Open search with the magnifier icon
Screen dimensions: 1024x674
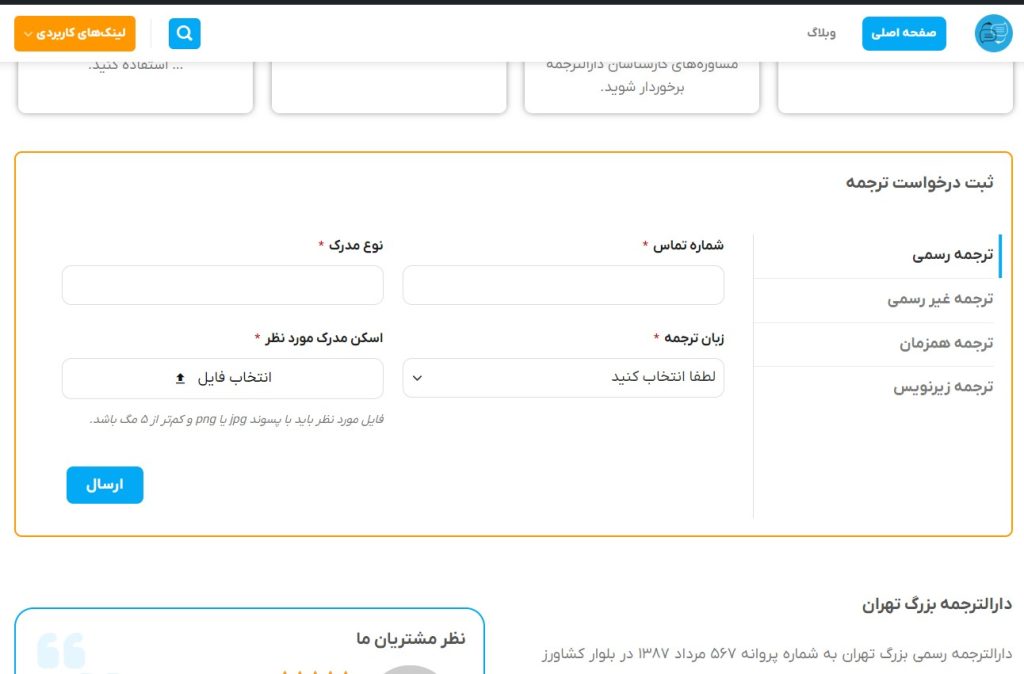(x=184, y=34)
